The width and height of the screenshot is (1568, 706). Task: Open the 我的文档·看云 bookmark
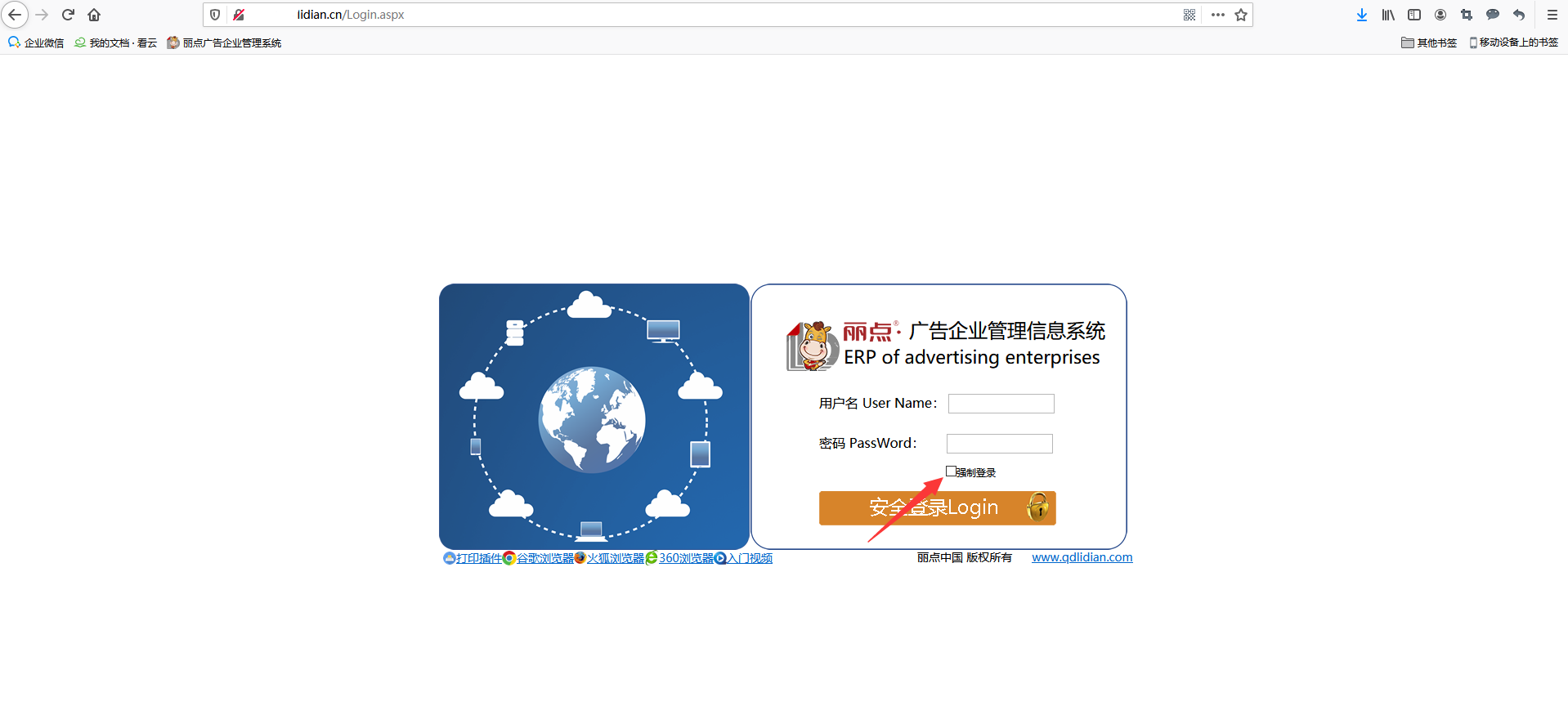115,42
